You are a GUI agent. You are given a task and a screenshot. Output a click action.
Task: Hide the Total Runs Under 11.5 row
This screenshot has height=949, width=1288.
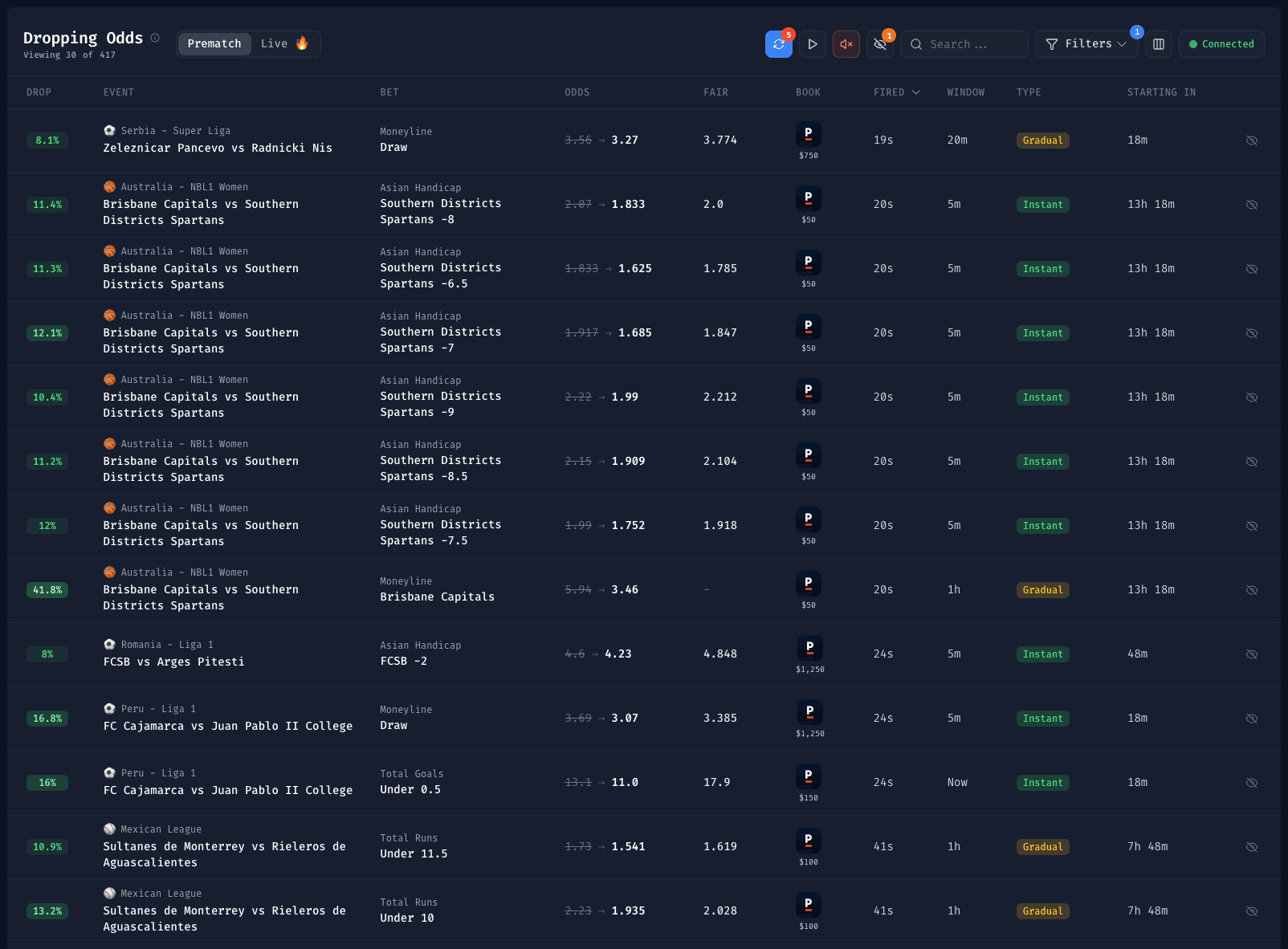click(1251, 847)
